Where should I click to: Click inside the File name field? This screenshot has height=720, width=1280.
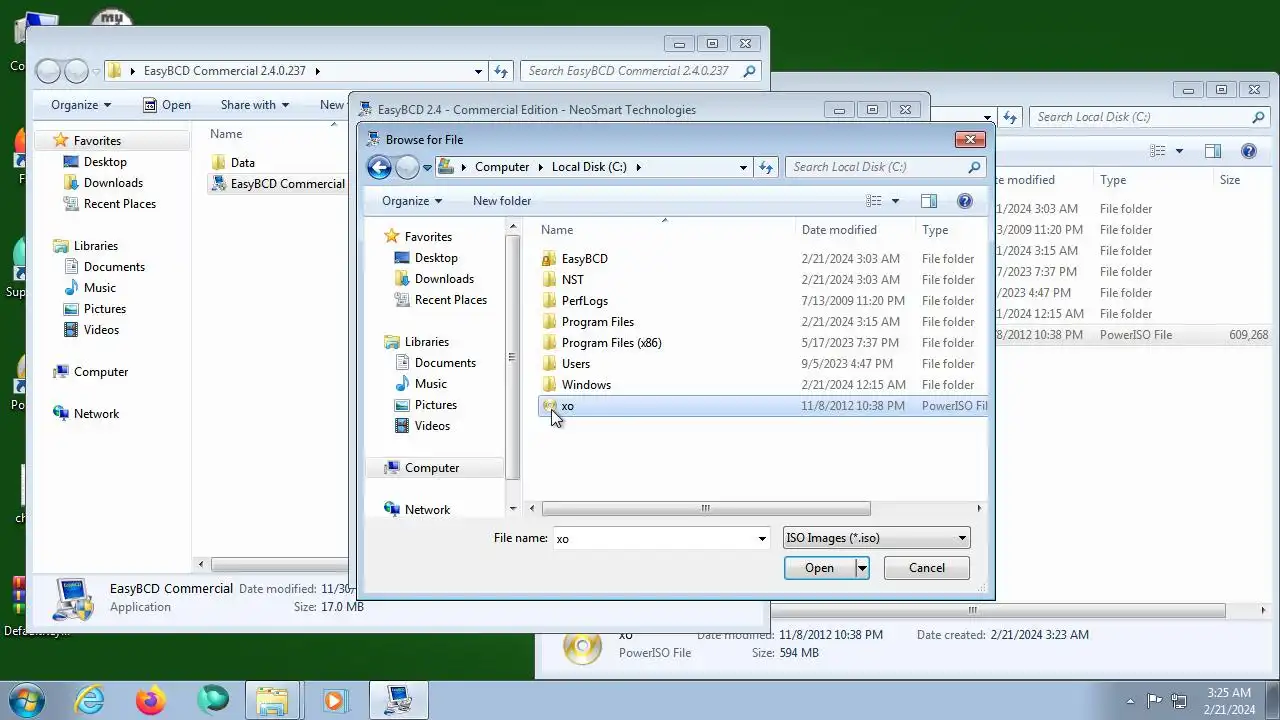point(654,538)
